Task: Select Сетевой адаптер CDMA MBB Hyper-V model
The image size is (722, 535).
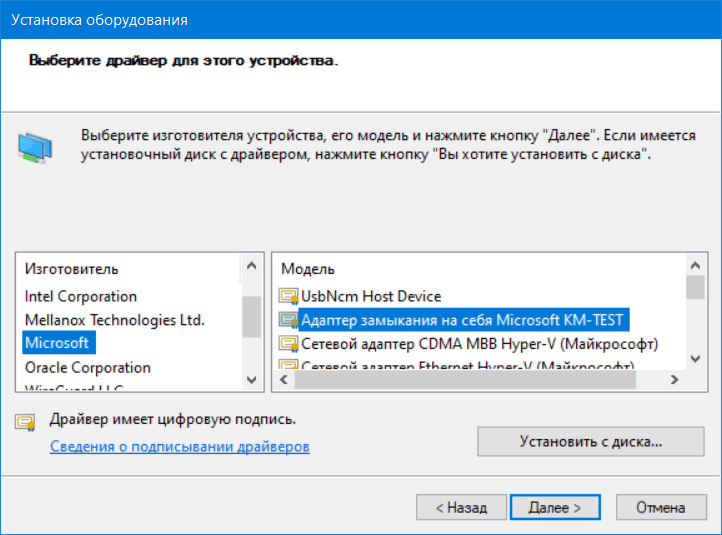Action: point(480,344)
